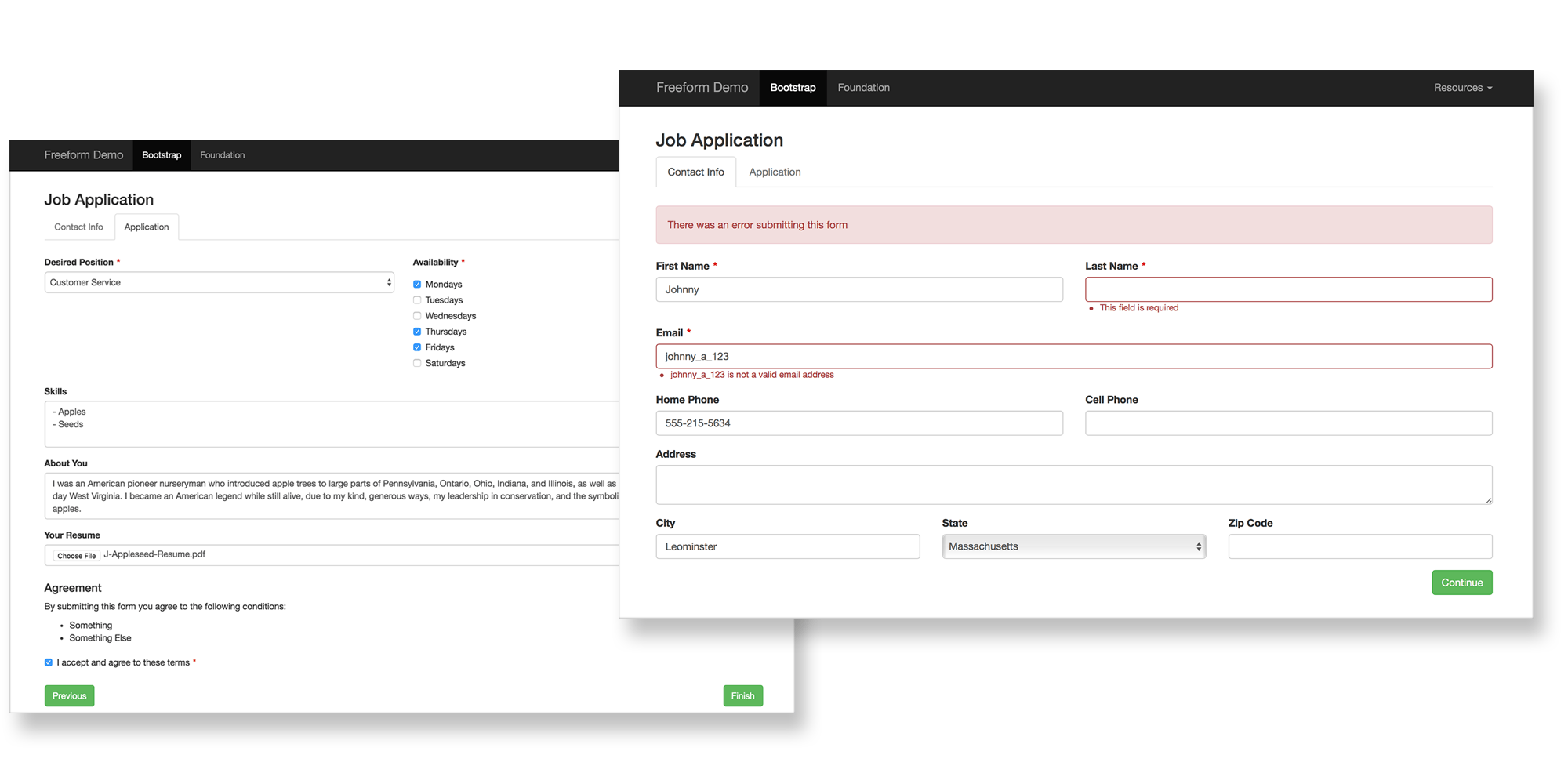Click the green Previous button
1568x784 pixels.
pyautogui.click(x=70, y=696)
